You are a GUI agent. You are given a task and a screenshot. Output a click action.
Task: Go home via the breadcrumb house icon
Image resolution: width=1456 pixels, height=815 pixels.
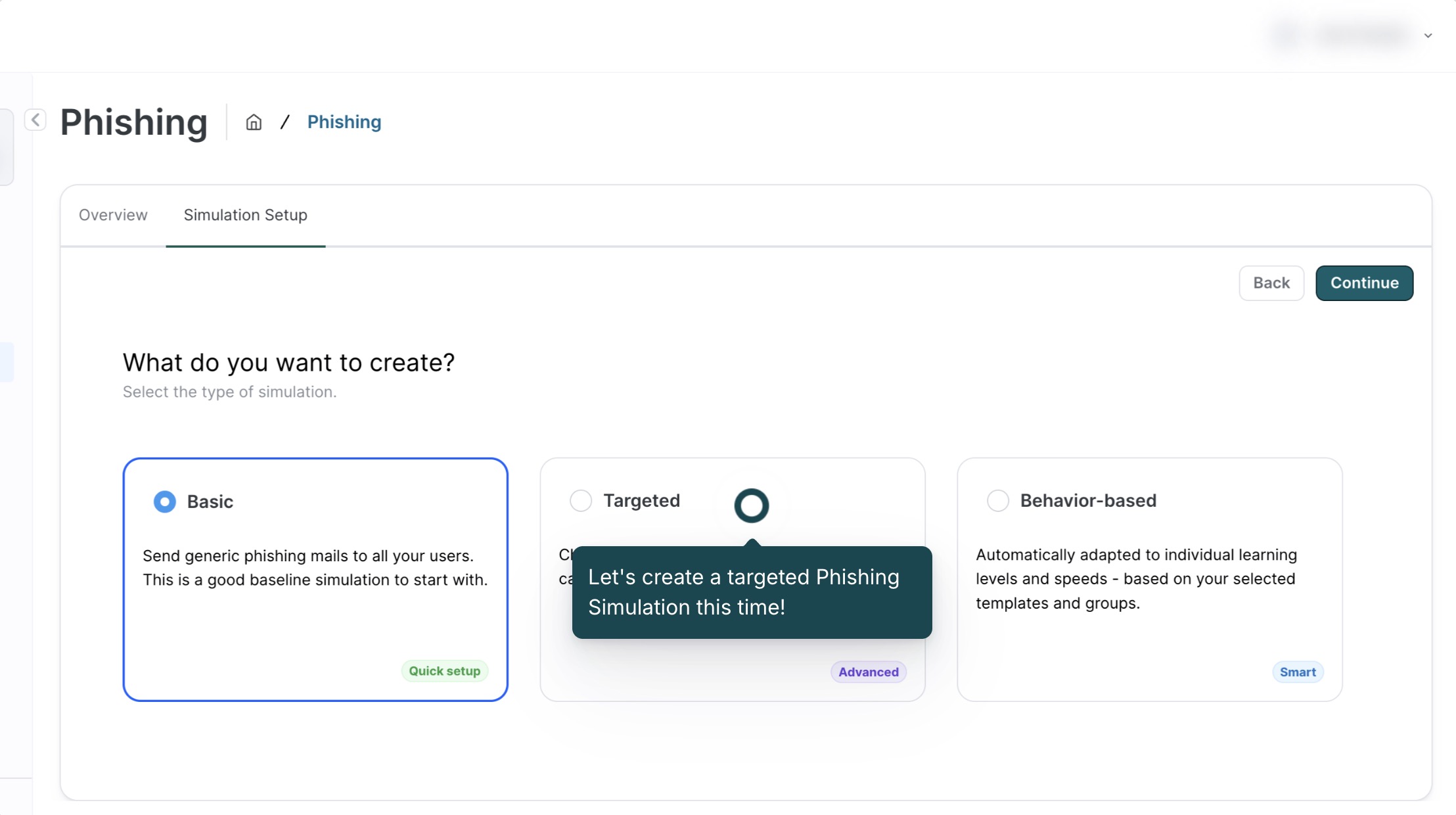[x=254, y=122]
